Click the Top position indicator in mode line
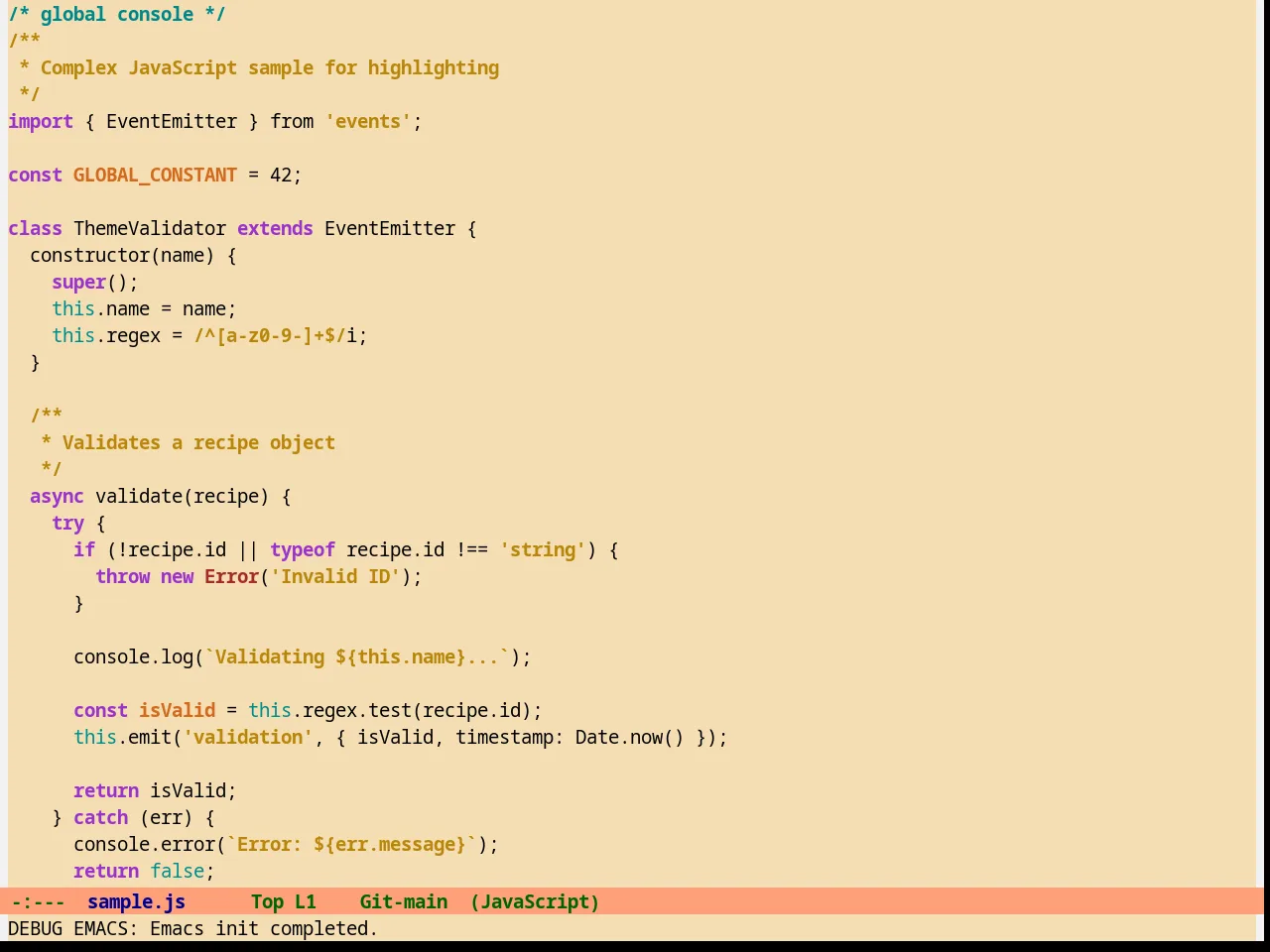The image size is (1270, 952). click(267, 901)
